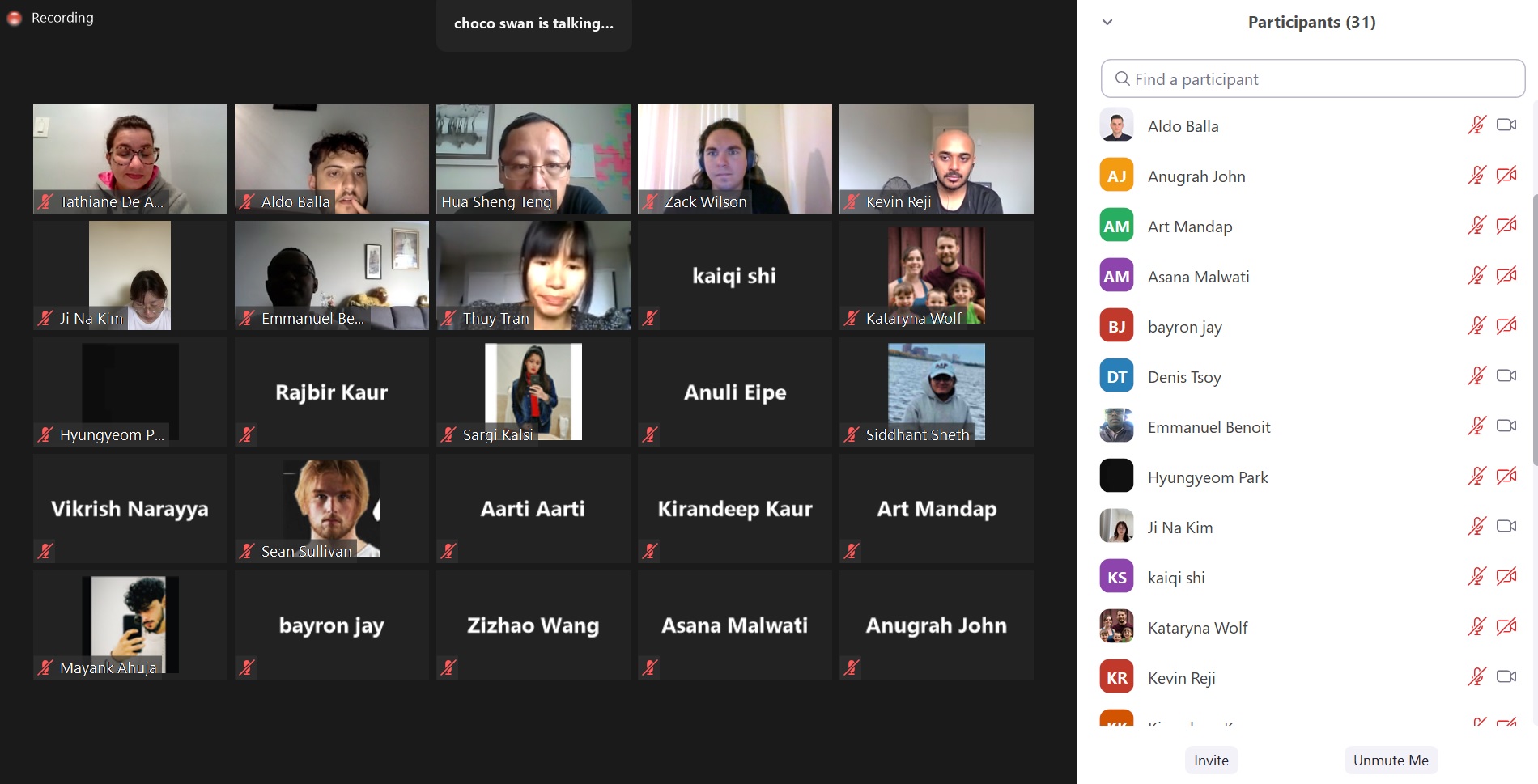Viewport: 1538px width, 784px height.
Task: Click the Find a participant search field
Action: [1313, 78]
